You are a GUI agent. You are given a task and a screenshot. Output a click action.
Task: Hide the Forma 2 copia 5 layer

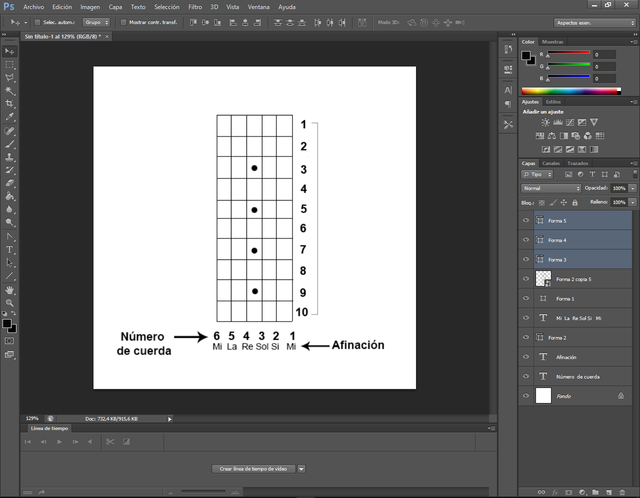coord(526,279)
